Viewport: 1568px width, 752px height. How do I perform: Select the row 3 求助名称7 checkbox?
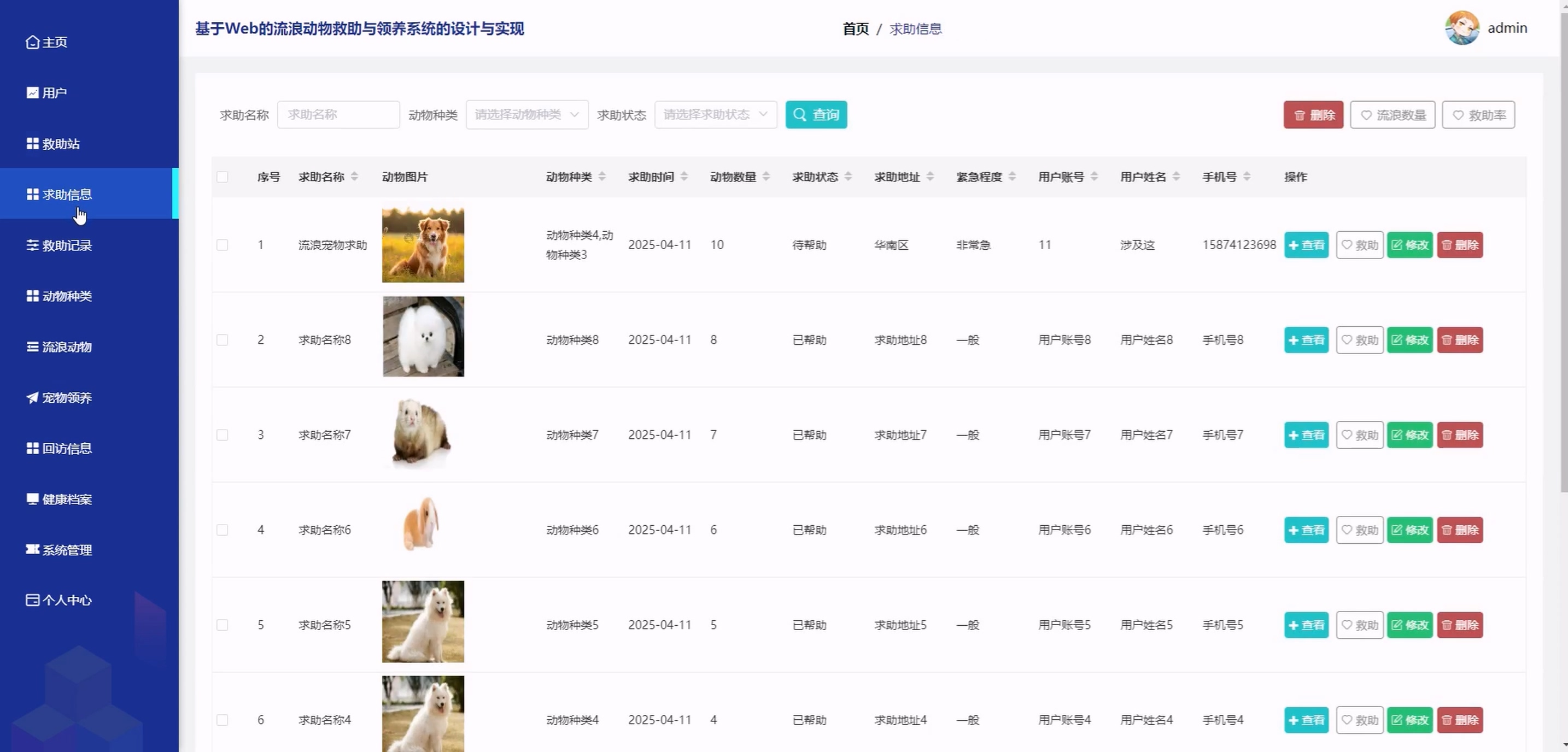coord(222,434)
